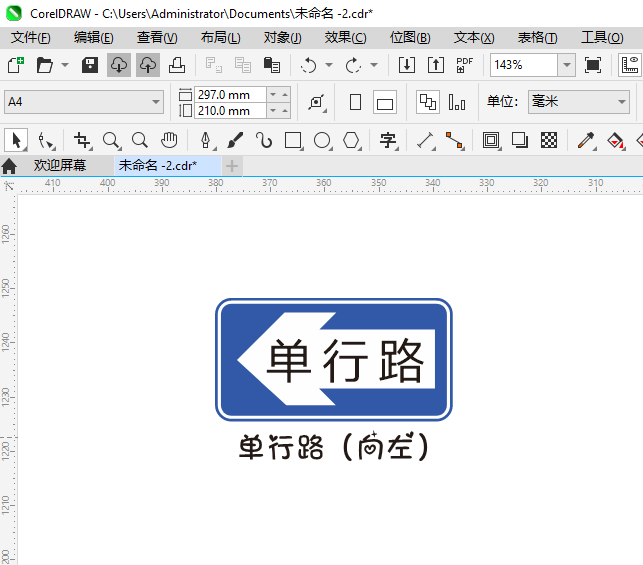This screenshot has width=643, height=565.
Task: Publish to PDF using the PDF icon
Action: click(x=465, y=65)
